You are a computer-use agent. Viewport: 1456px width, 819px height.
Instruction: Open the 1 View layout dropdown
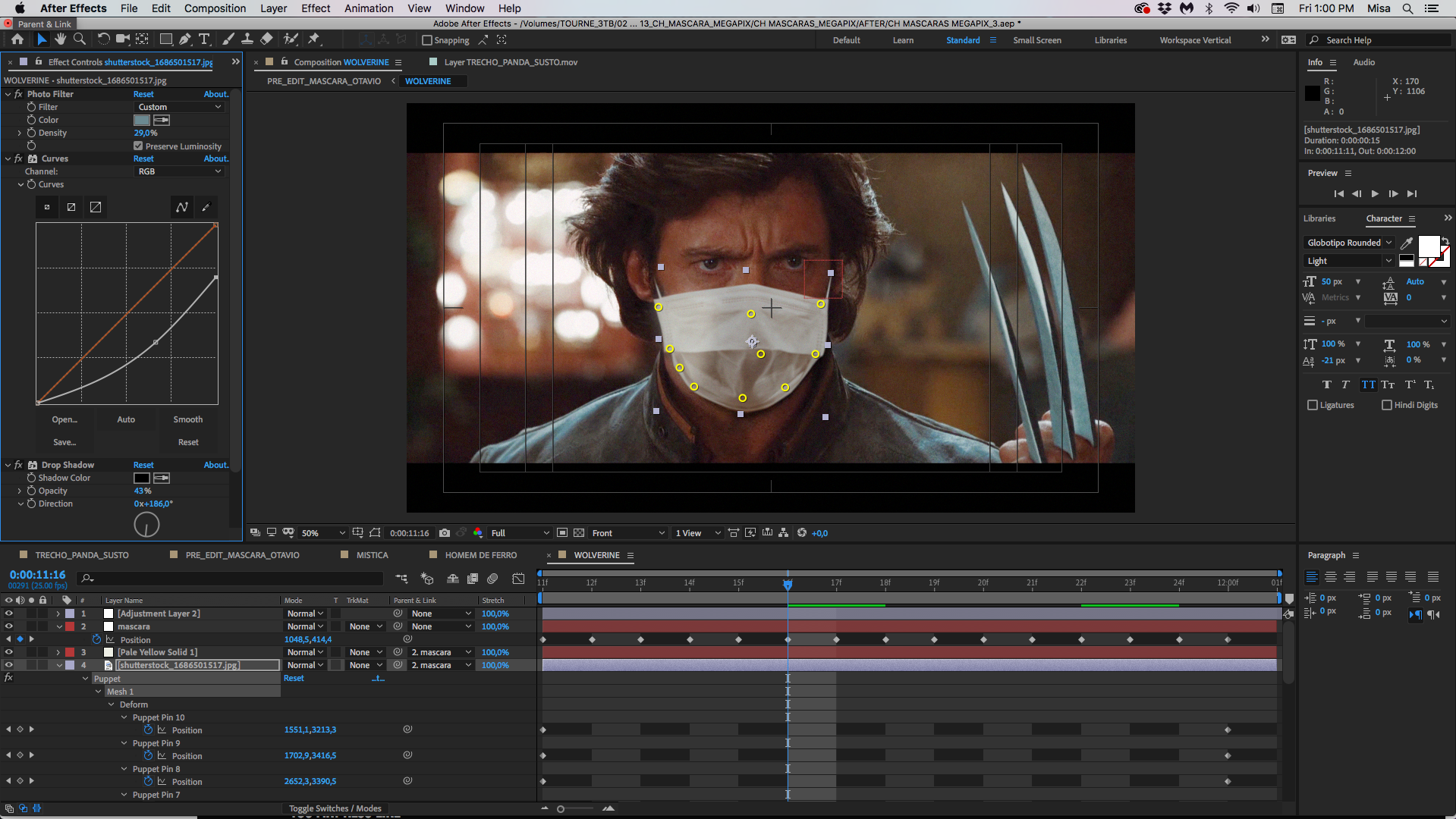click(x=698, y=533)
